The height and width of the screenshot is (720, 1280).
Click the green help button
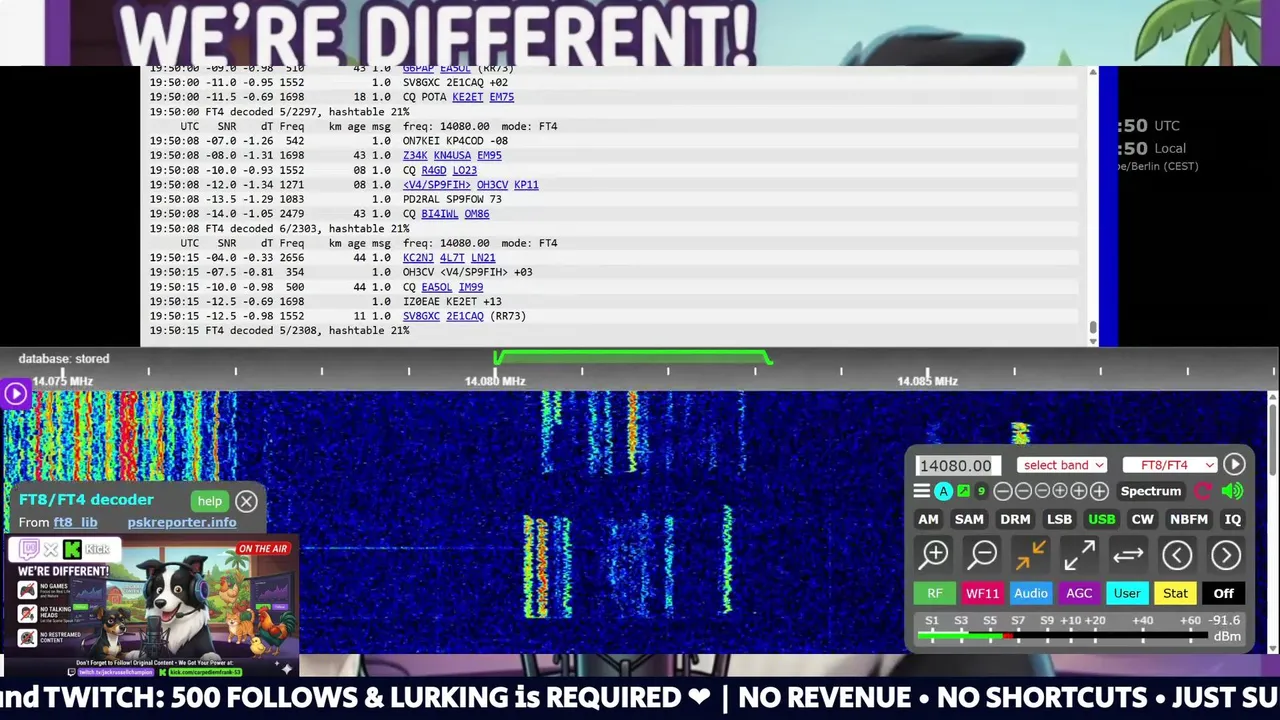pos(210,501)
